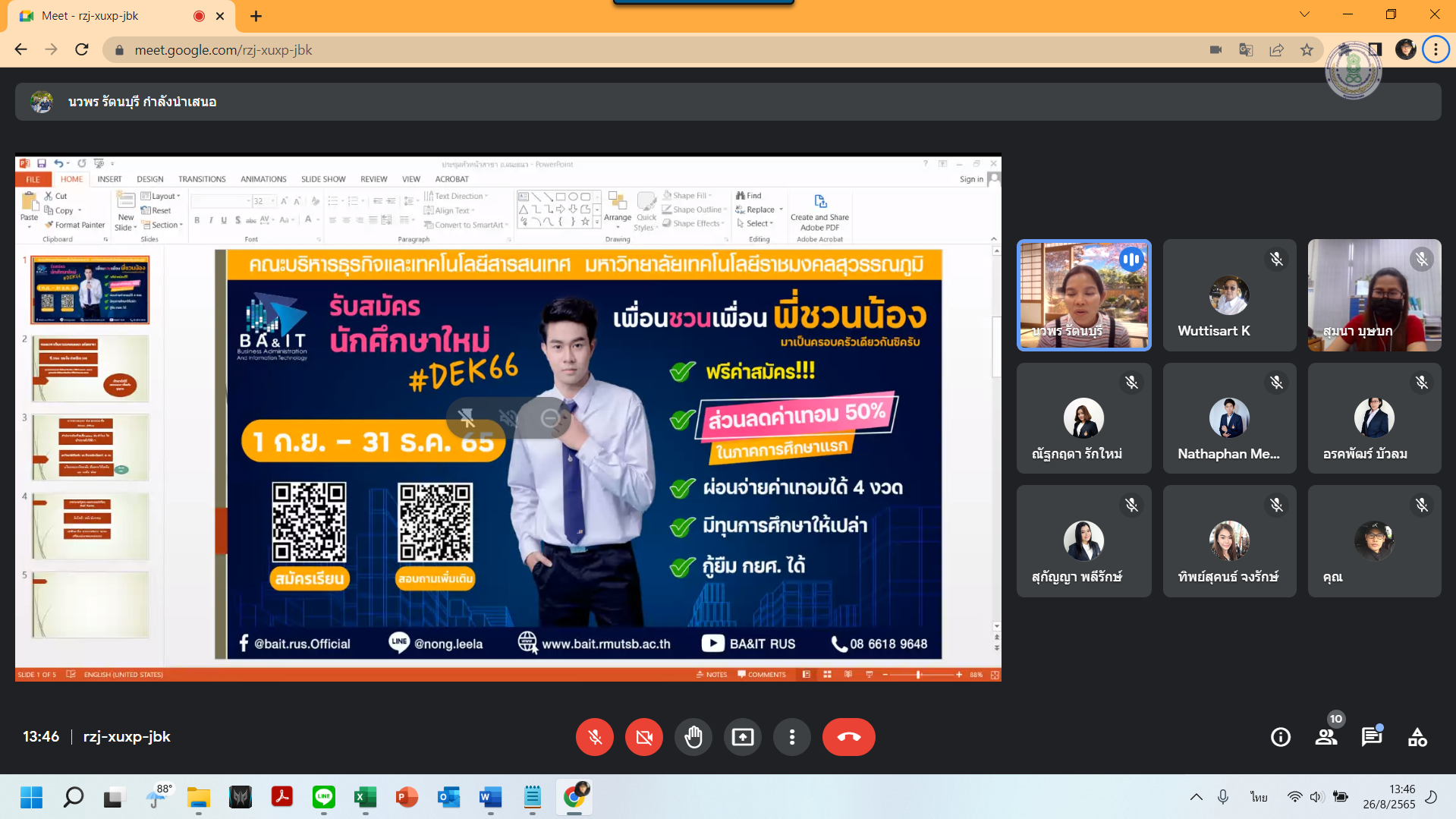Click the pin icon on shared presentation overlay
The image size is (1456, 819).
pos(467,417)
